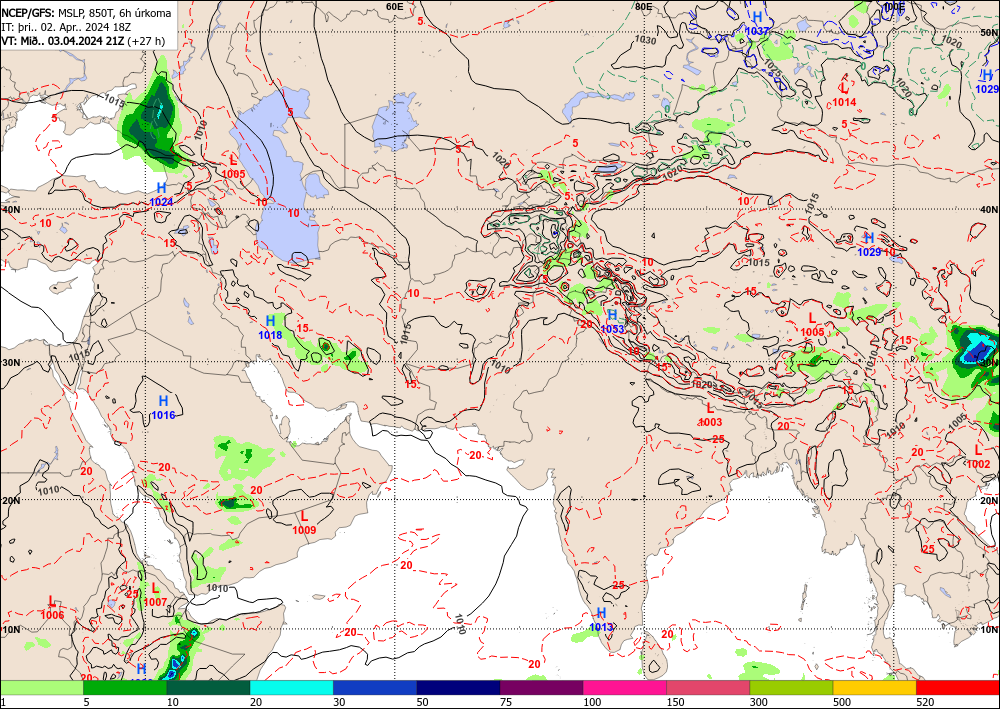Viewport: 1000px width, 709px height.
Task: Click the hot pink 100–150 legend swatch
Action: pos(625,687)
